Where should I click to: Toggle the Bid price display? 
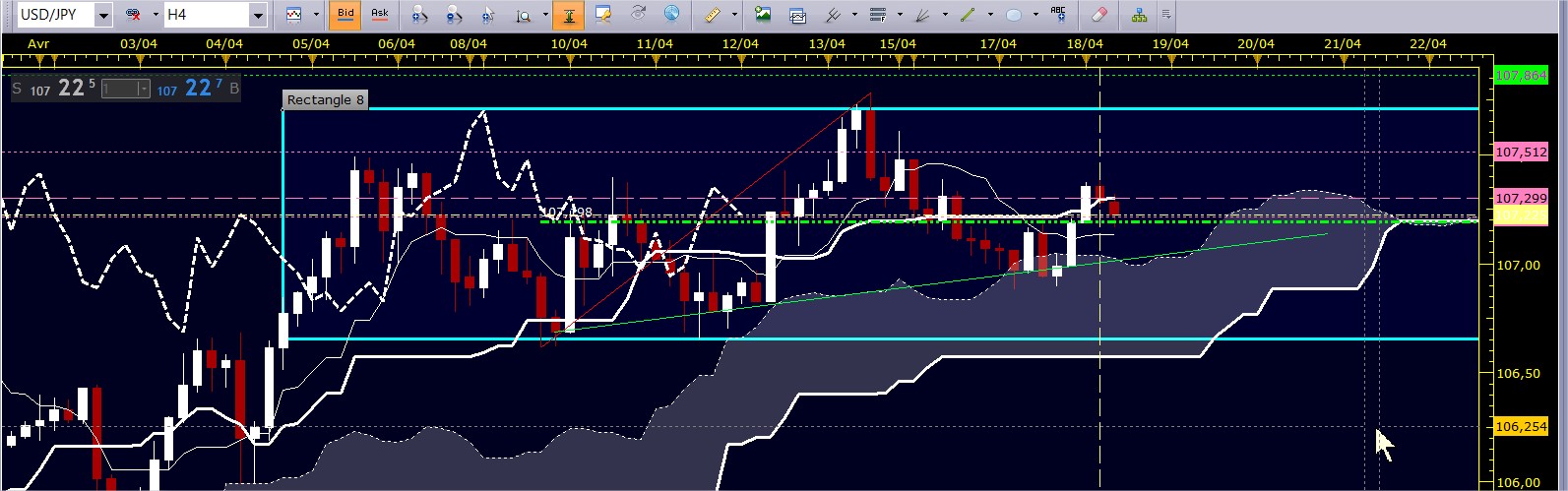[x=345, y=15]
